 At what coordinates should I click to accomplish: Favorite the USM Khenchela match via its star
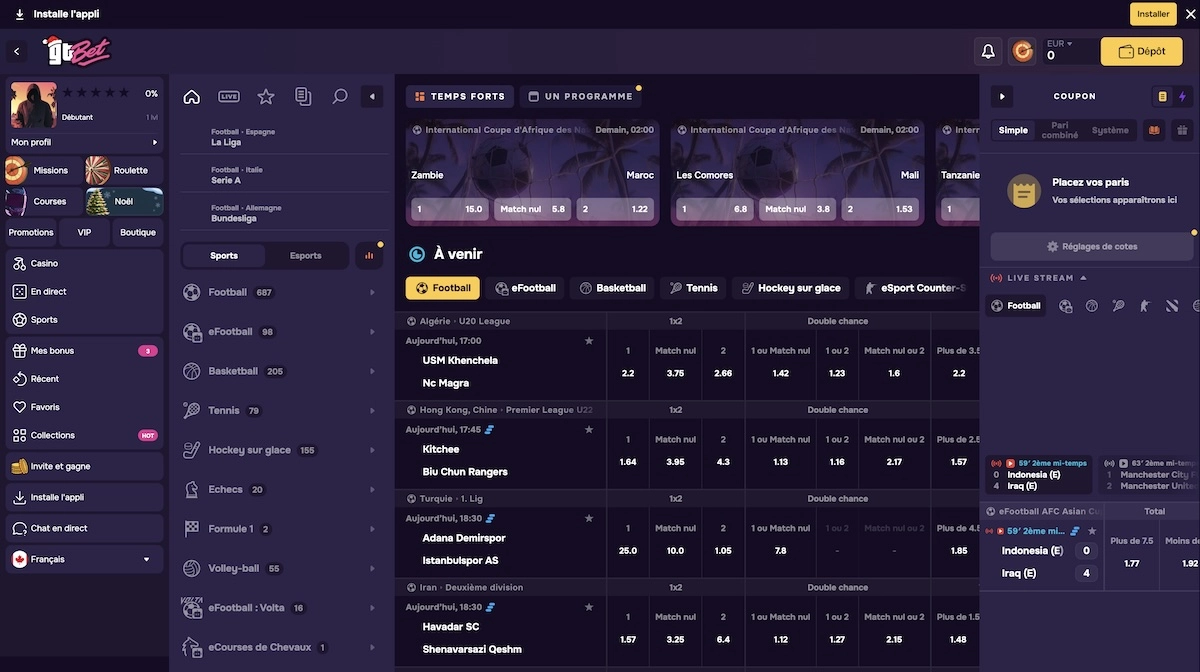pos(589,340)
